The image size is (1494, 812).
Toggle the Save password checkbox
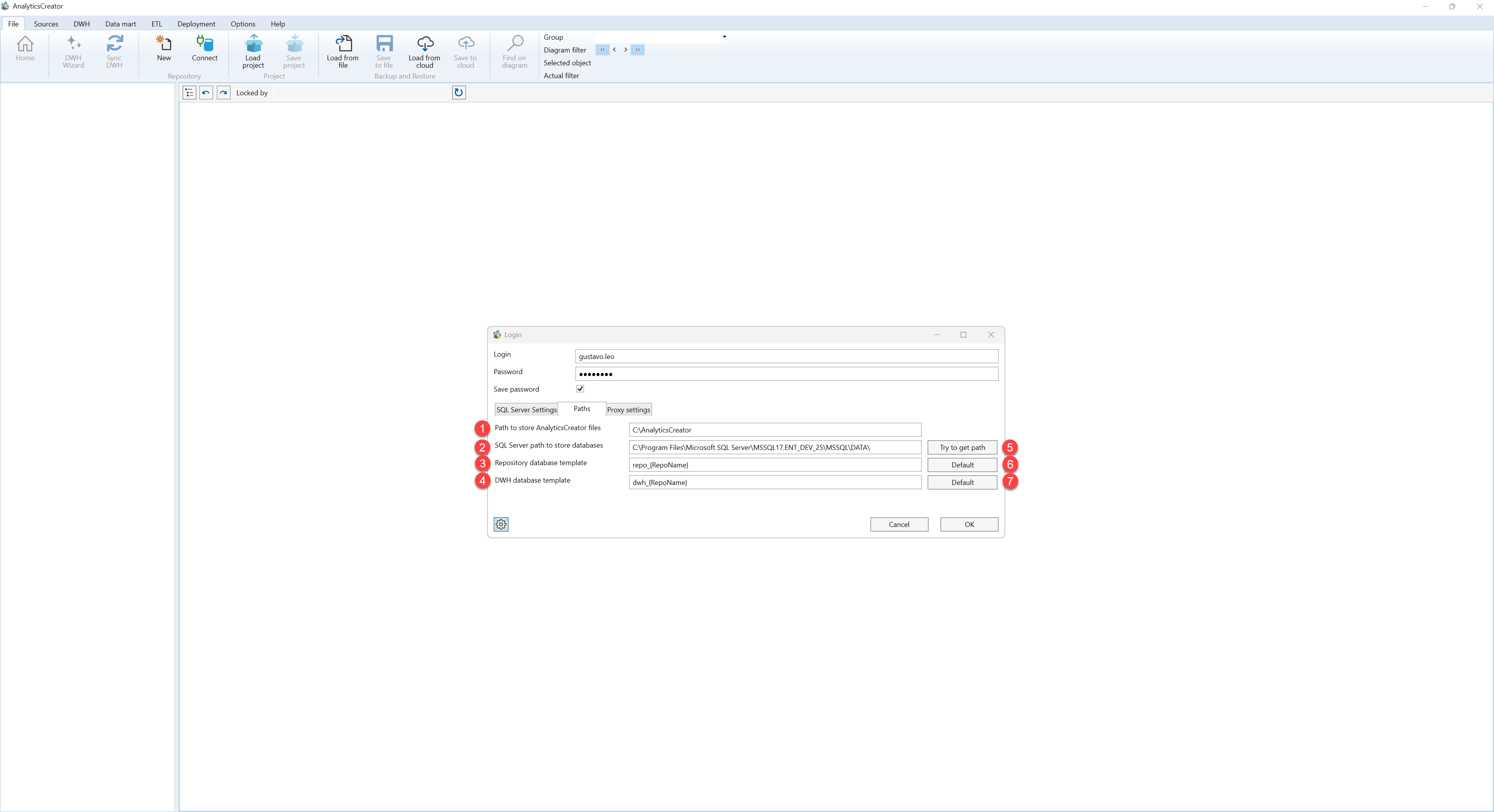tap(580, 389)
